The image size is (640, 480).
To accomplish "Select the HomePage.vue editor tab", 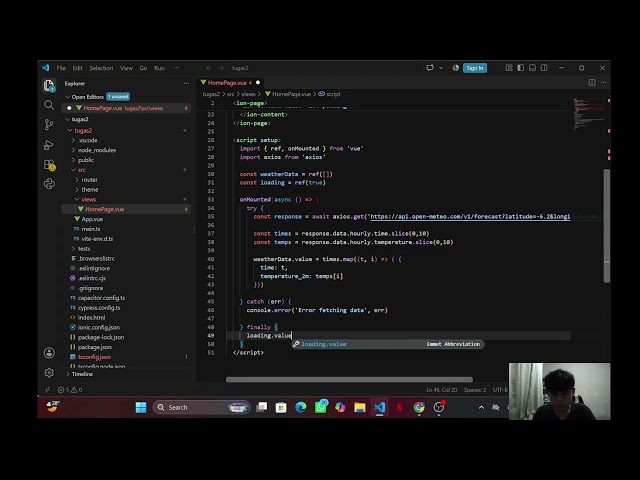I will (230, 83).
